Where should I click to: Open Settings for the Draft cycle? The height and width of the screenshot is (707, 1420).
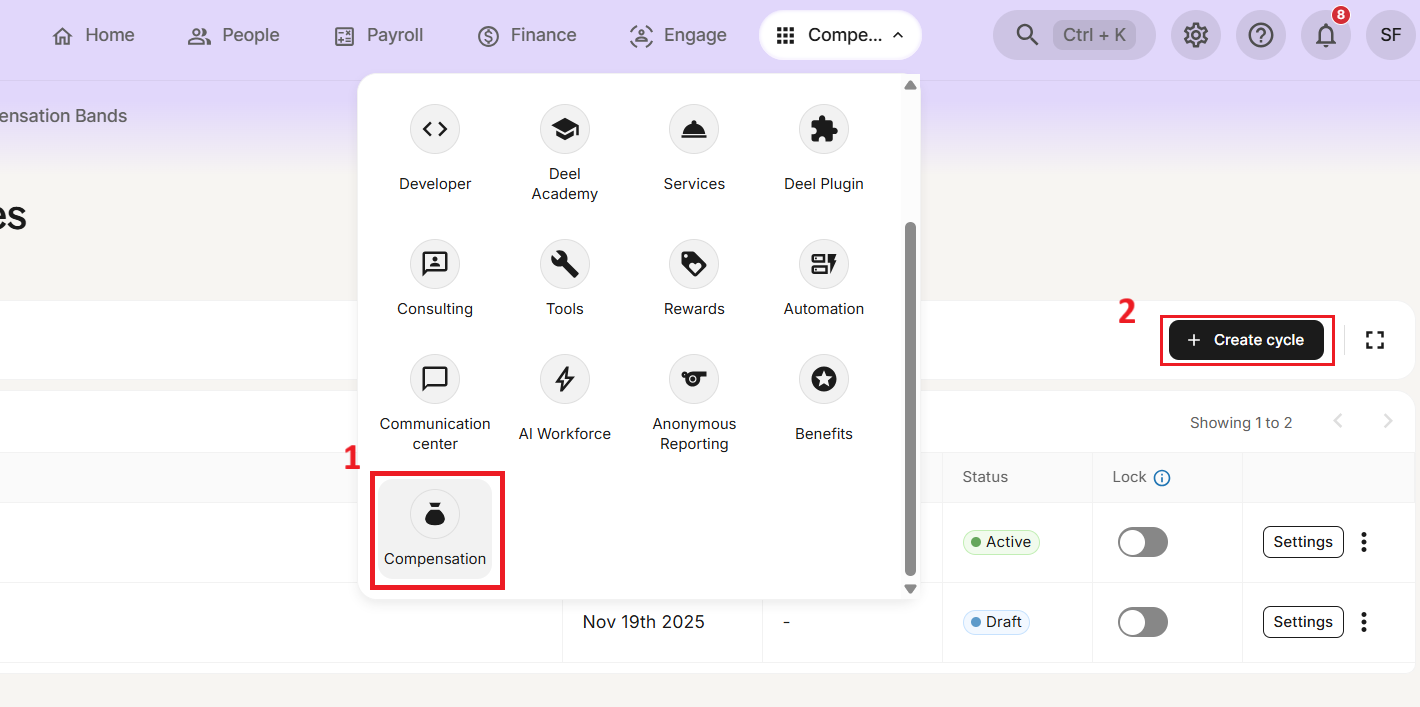tap(1302, 622)
